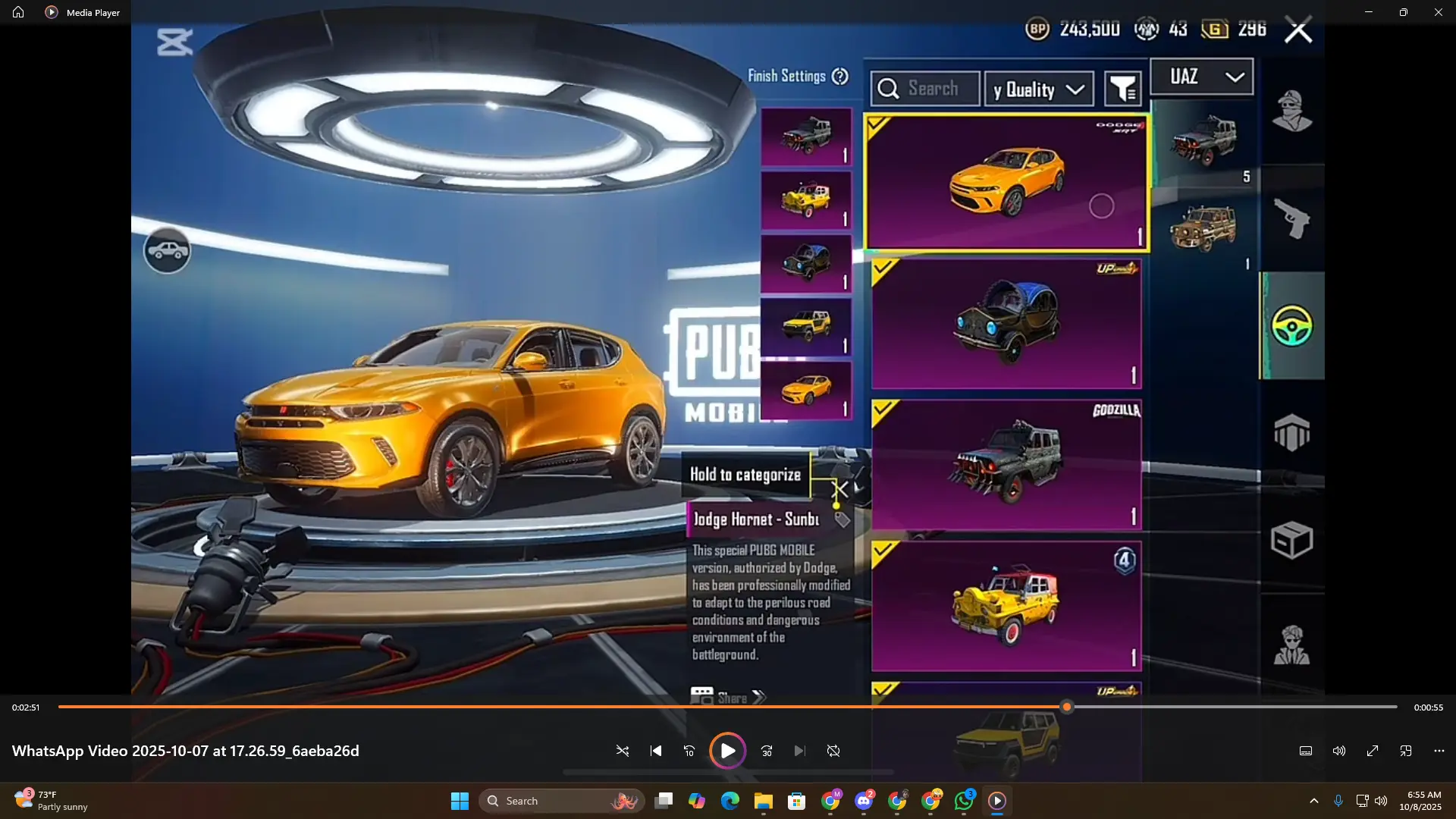
Task: Click the Windows taskbar Search box
Action: pyautogui.click(x=561, y=801)
